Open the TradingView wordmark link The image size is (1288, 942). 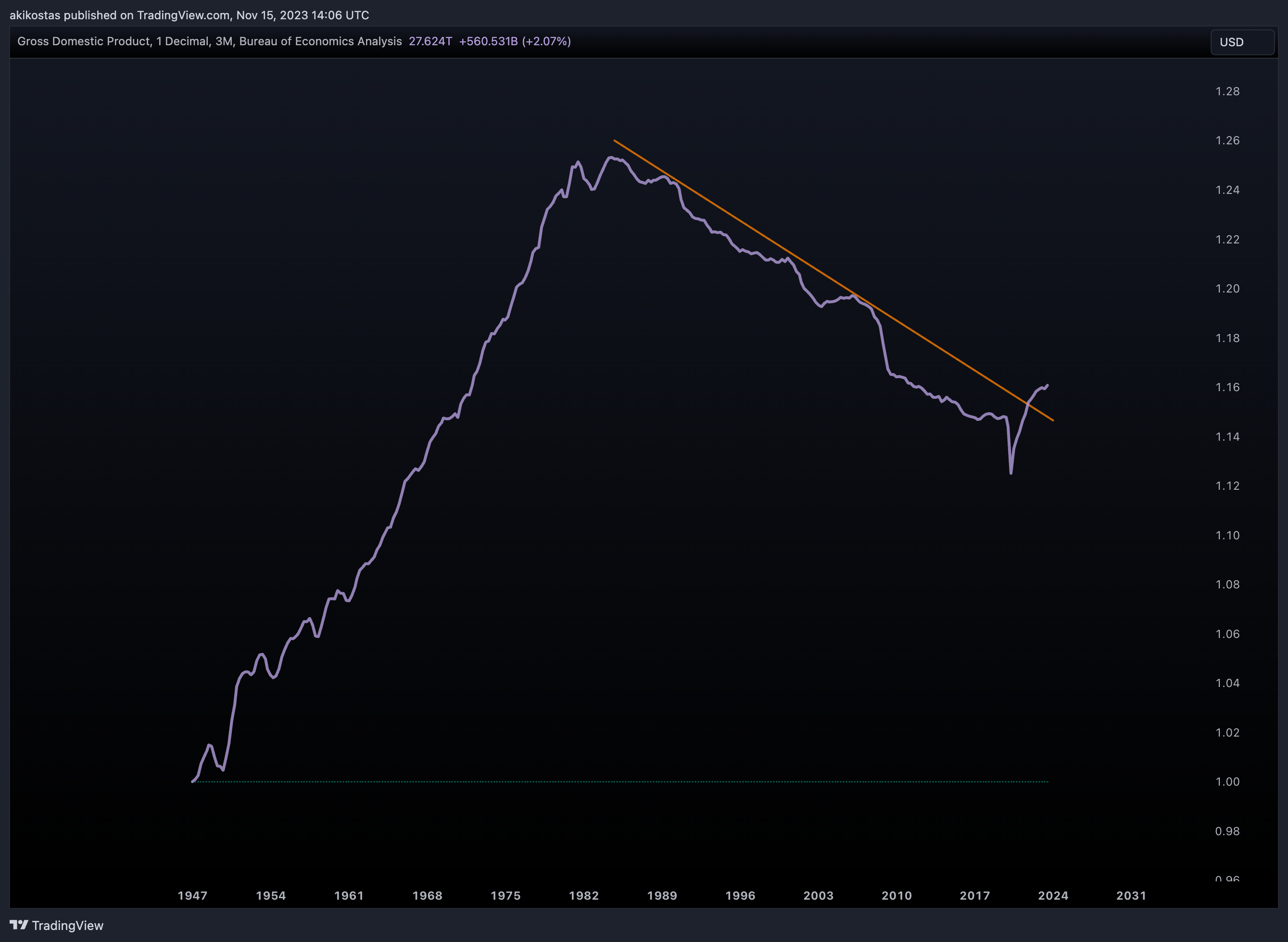tap(67, 926)
